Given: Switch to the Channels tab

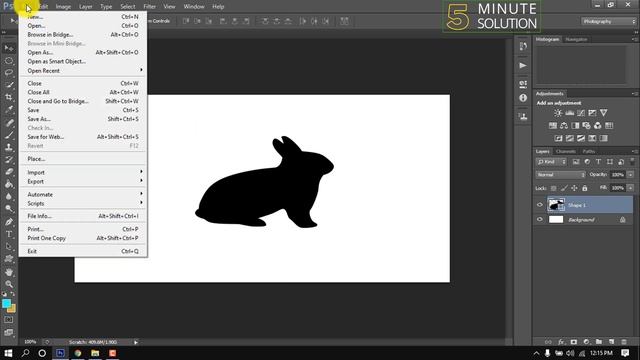Looking at the screenshot, I should 565,151.
